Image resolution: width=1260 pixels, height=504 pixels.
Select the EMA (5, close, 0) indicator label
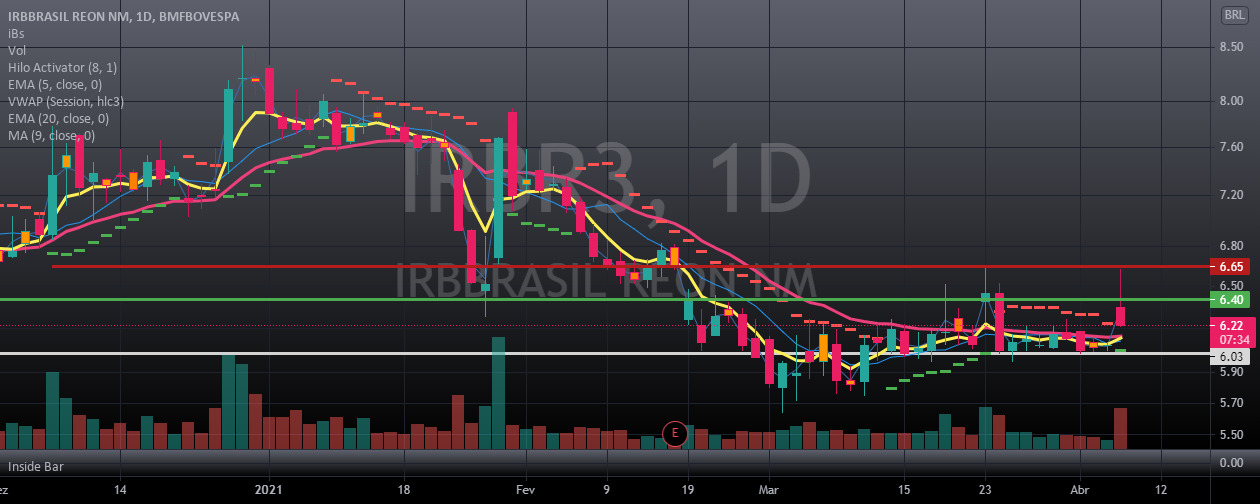55,85
